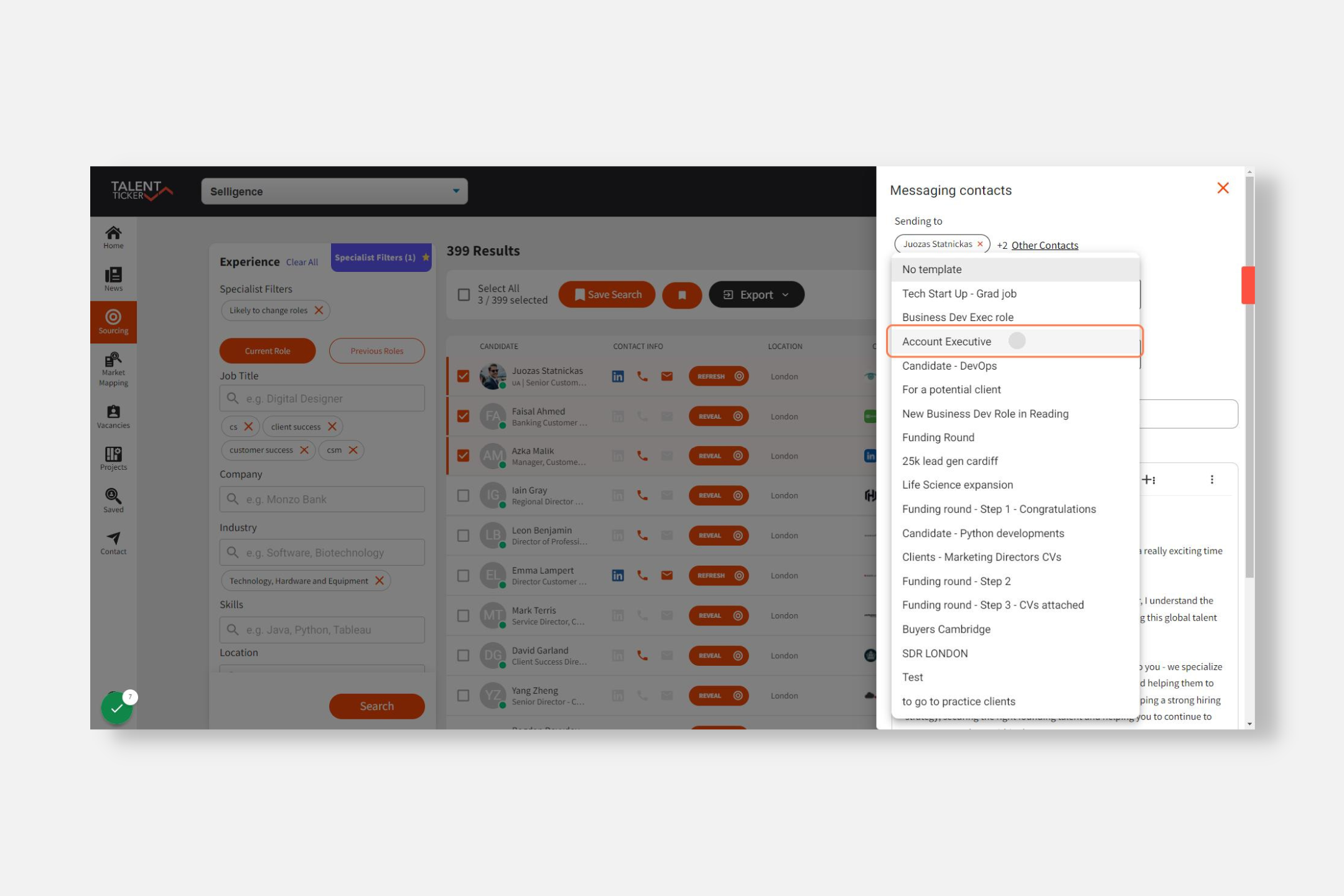Image resolution: width=1344 pixels, height=896 pixels.
Task: Click Emma Lampert LinkedIn icon
Action: pyautogui.click(x=618, y=576)
